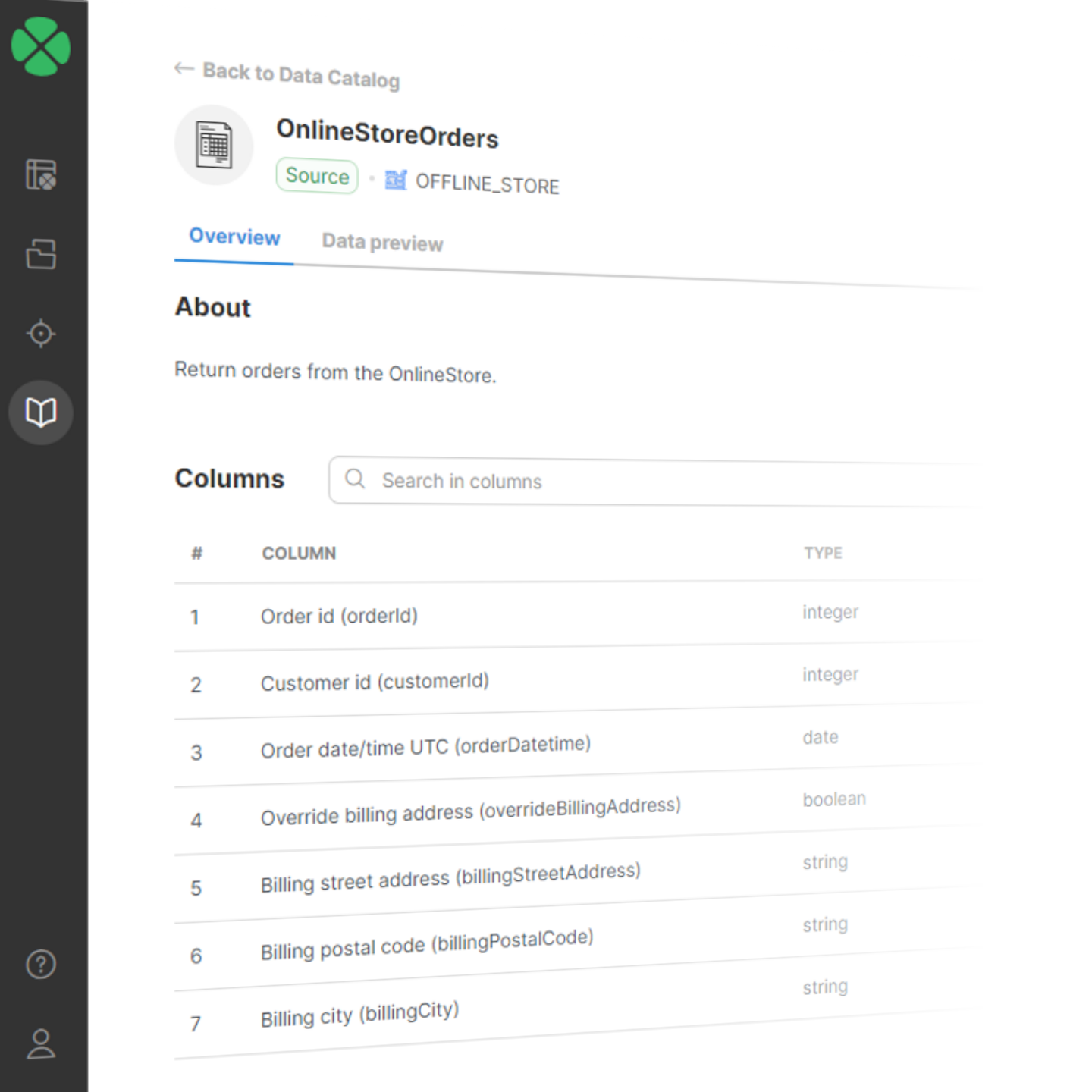Select the dashboards icon in the sidebar

click(x=40, y=174)
